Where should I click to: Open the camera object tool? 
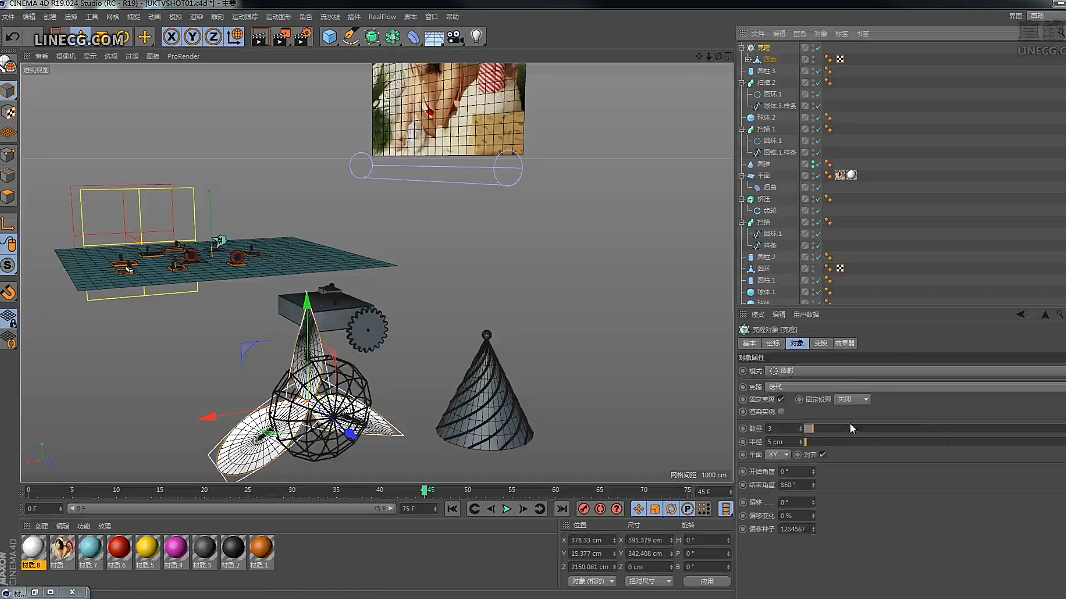click(455, 37)
